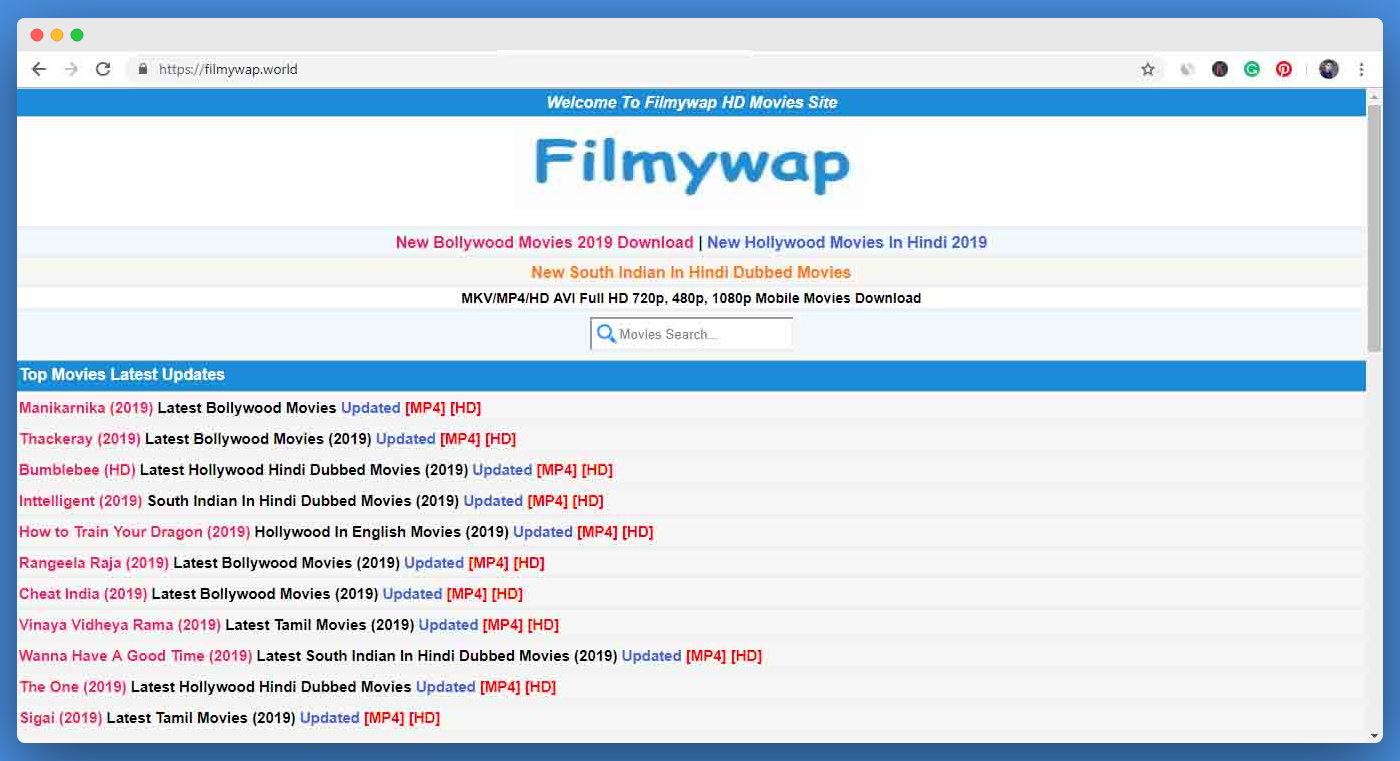Viewport: 1400px width, 761px height.
Task: Click the magnifier icon in Movies Search
Action: (x=606, y=333)
